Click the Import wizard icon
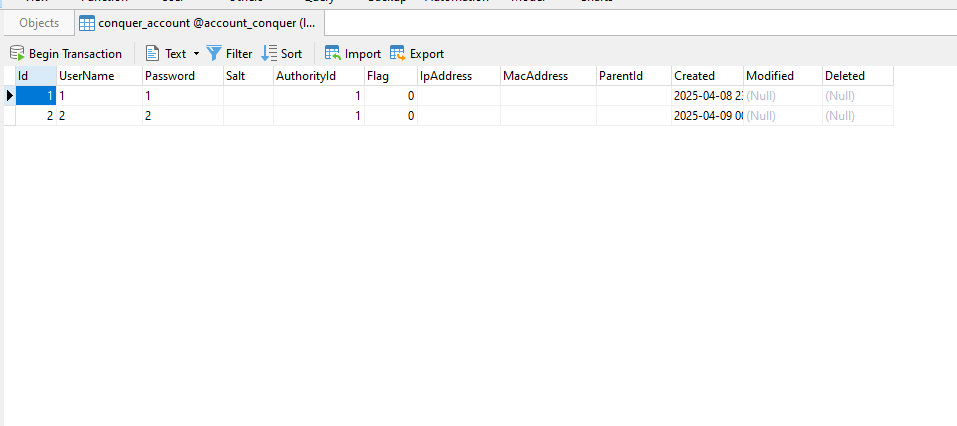The width and height of the screenshot is (957, 426). (333, 53)
